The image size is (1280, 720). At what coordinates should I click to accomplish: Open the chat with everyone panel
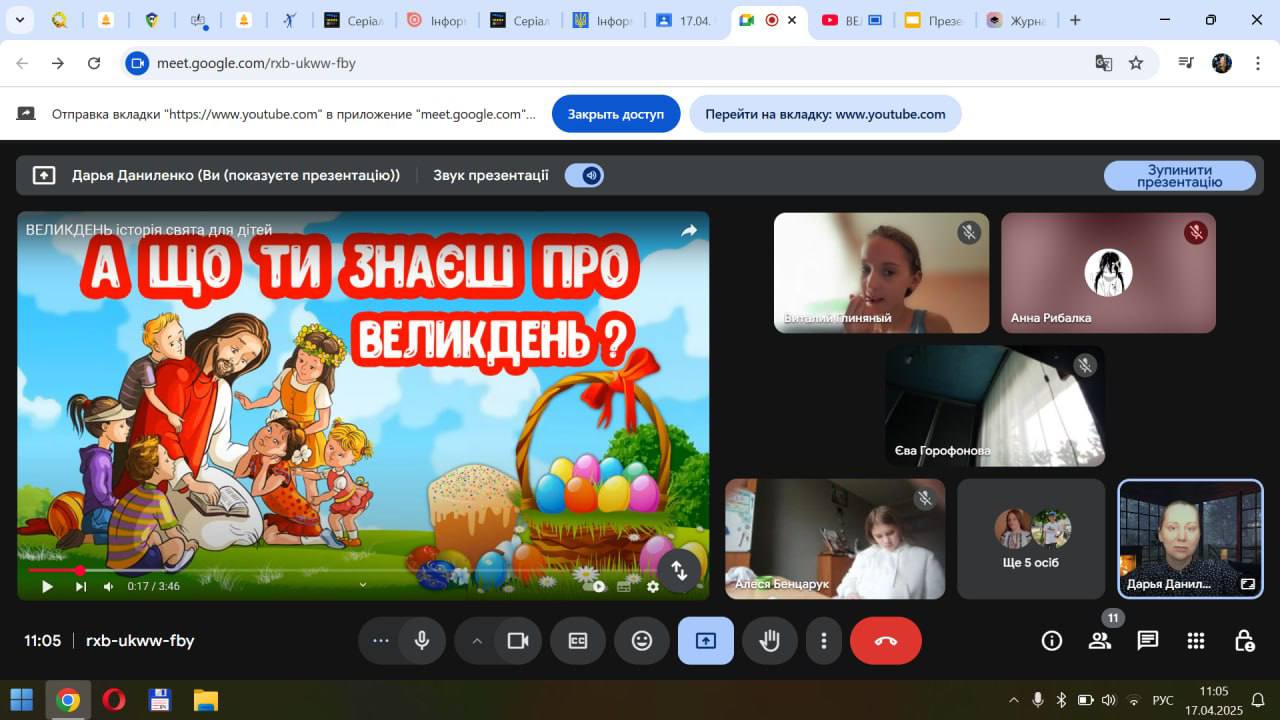point(1147,641)
